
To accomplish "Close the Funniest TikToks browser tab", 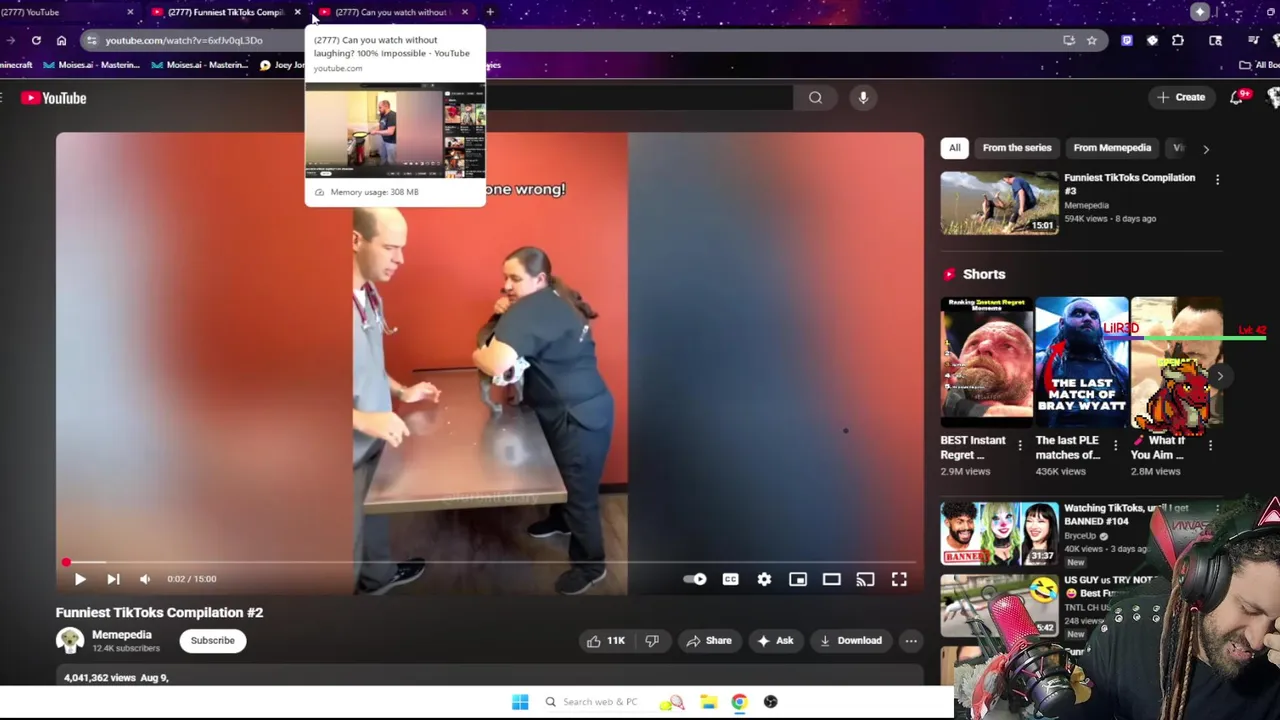I will click(297, 12).
